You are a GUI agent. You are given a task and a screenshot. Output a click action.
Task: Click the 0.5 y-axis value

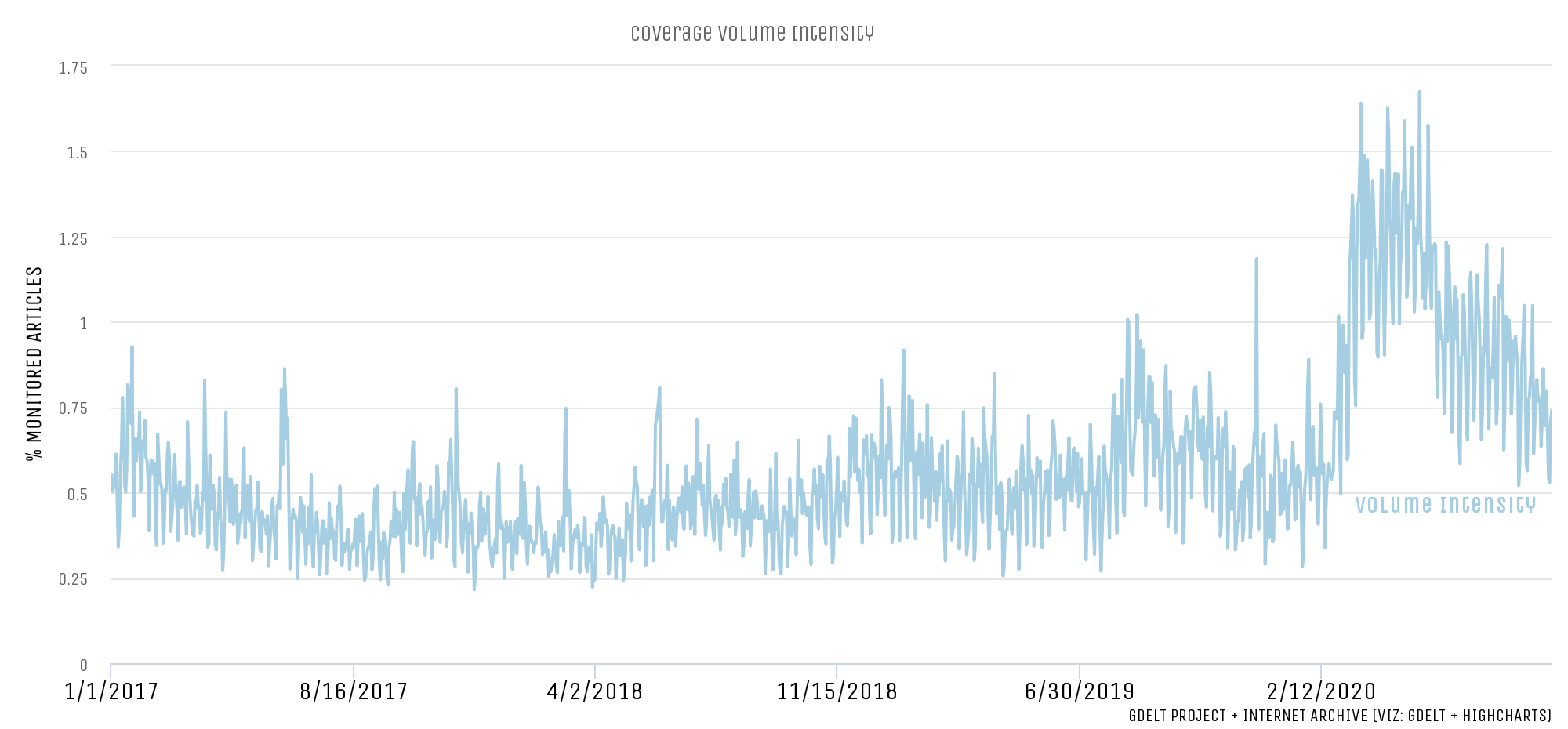77,494
